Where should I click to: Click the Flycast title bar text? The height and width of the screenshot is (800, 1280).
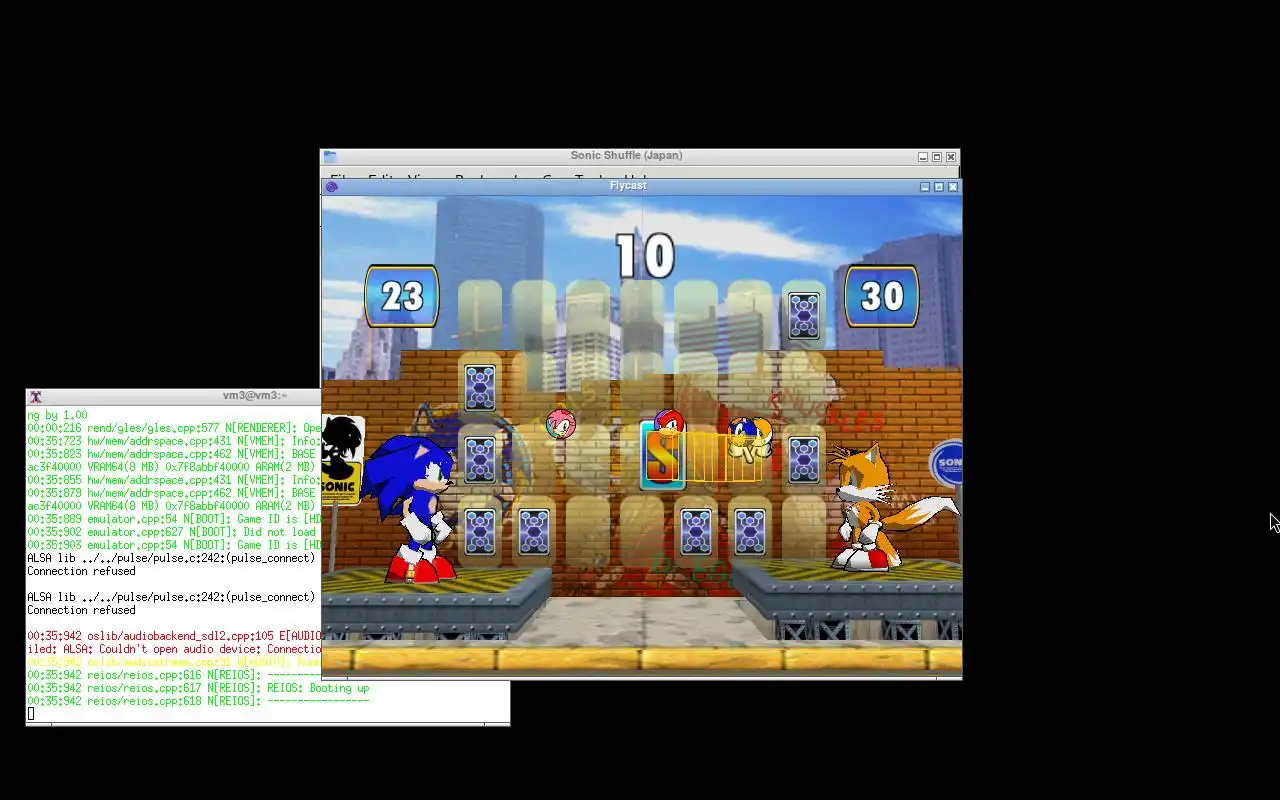628,186
